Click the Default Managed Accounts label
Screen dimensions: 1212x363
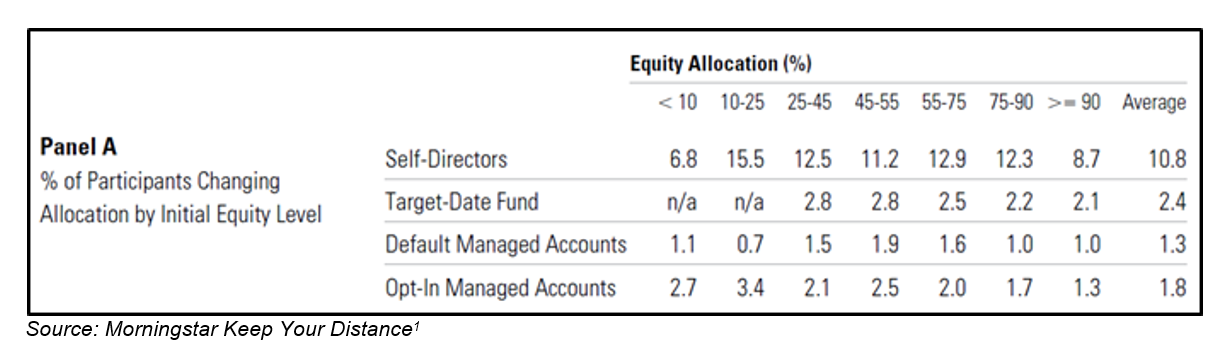click(505, 245)
